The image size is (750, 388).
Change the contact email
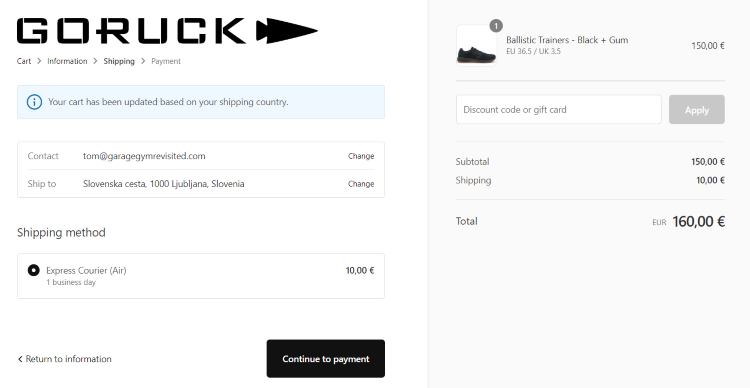[361, 156]
